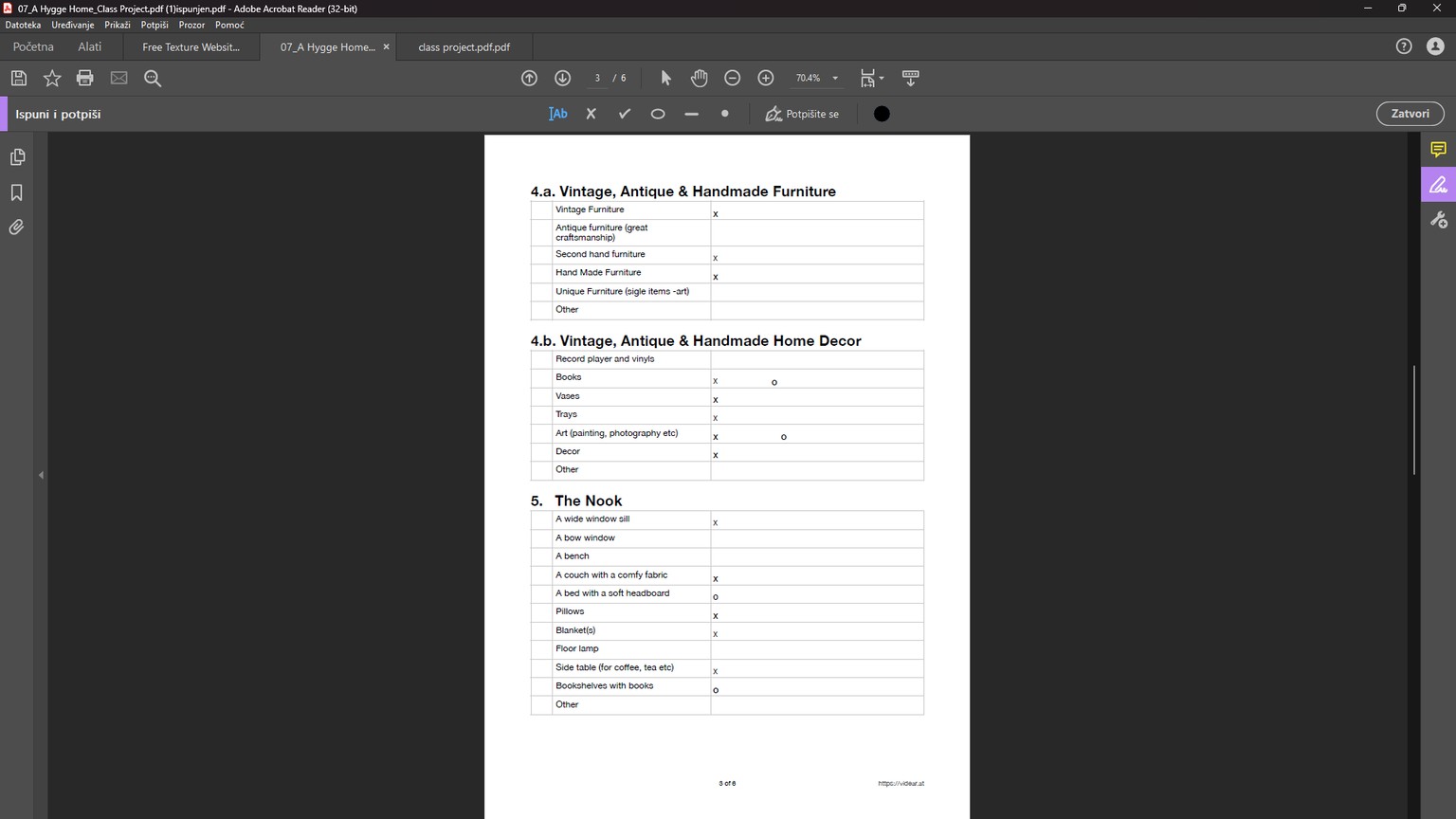Click Potpišite se sign button
Screen dimensions: 1456x819
pyautogui.click(x=802, y=114)
